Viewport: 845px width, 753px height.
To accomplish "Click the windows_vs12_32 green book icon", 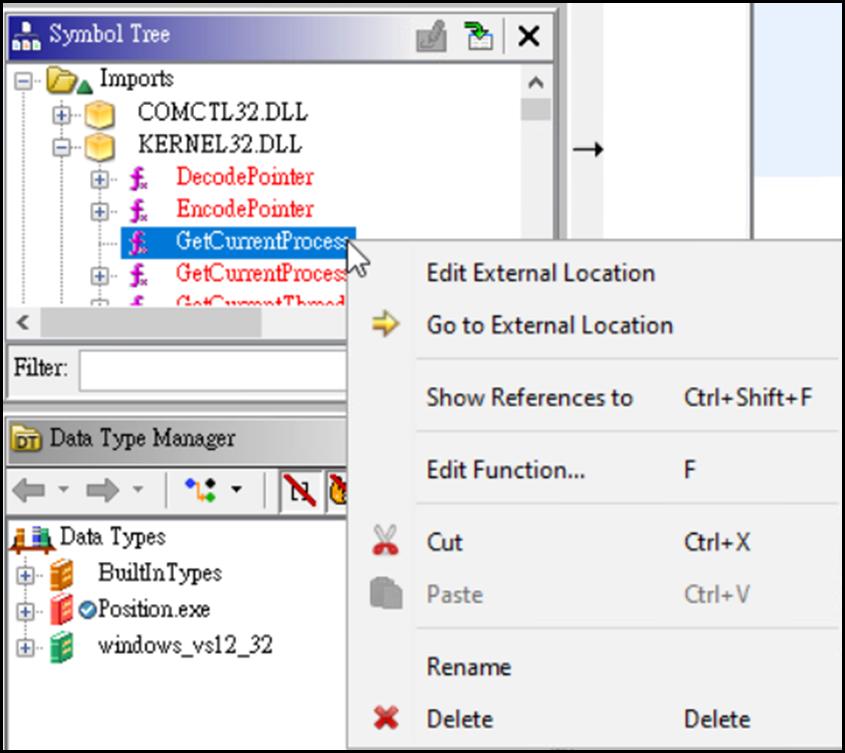I will [61, 647].
